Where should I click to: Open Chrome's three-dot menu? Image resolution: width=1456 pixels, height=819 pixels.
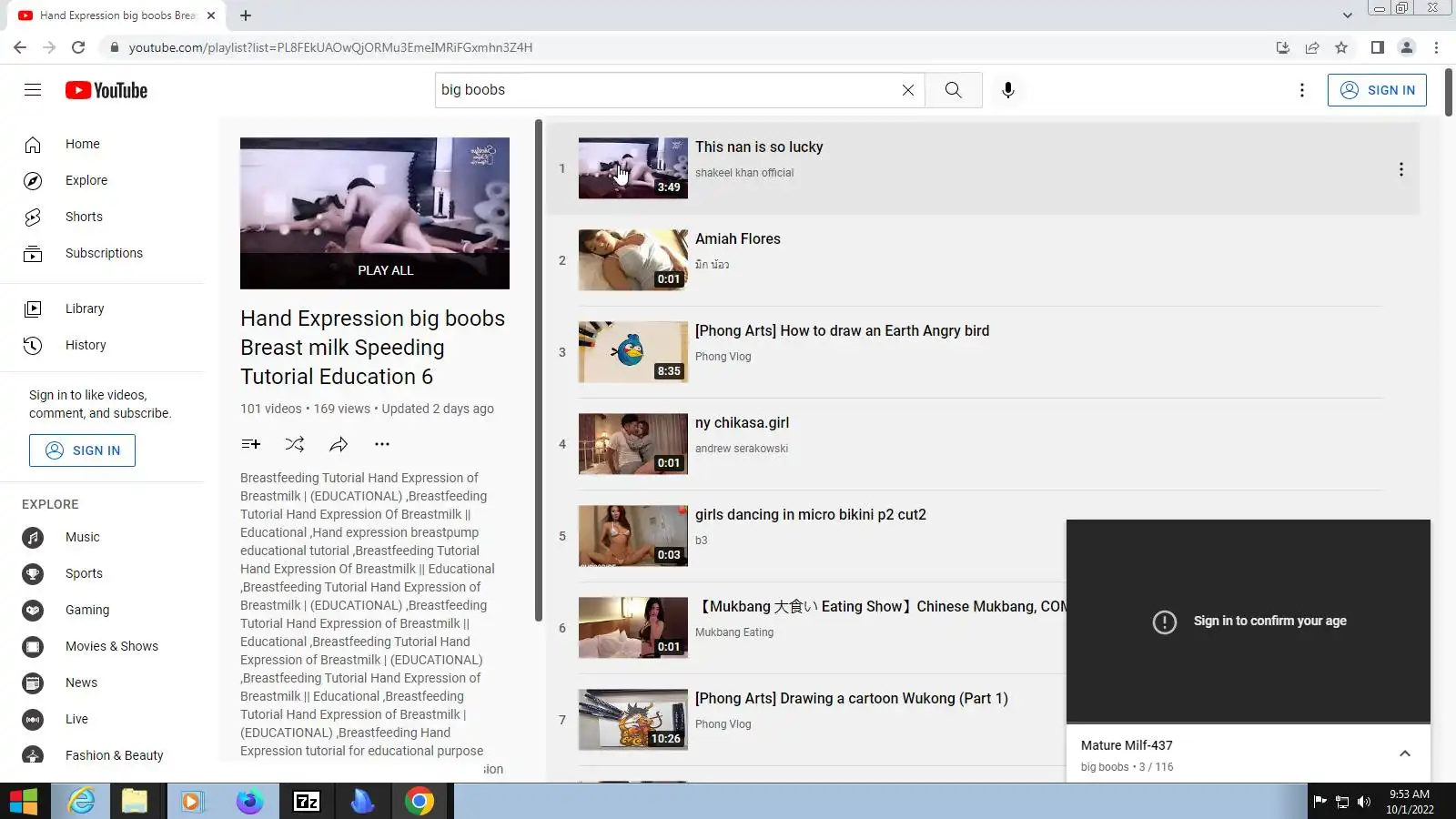(x=1437, y=47)
